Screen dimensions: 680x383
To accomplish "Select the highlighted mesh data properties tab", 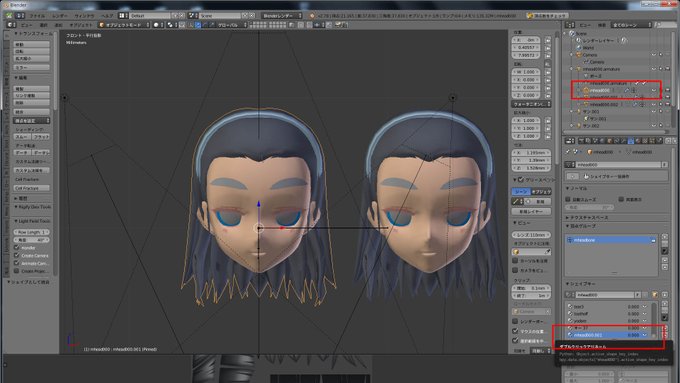I will 631,141.
